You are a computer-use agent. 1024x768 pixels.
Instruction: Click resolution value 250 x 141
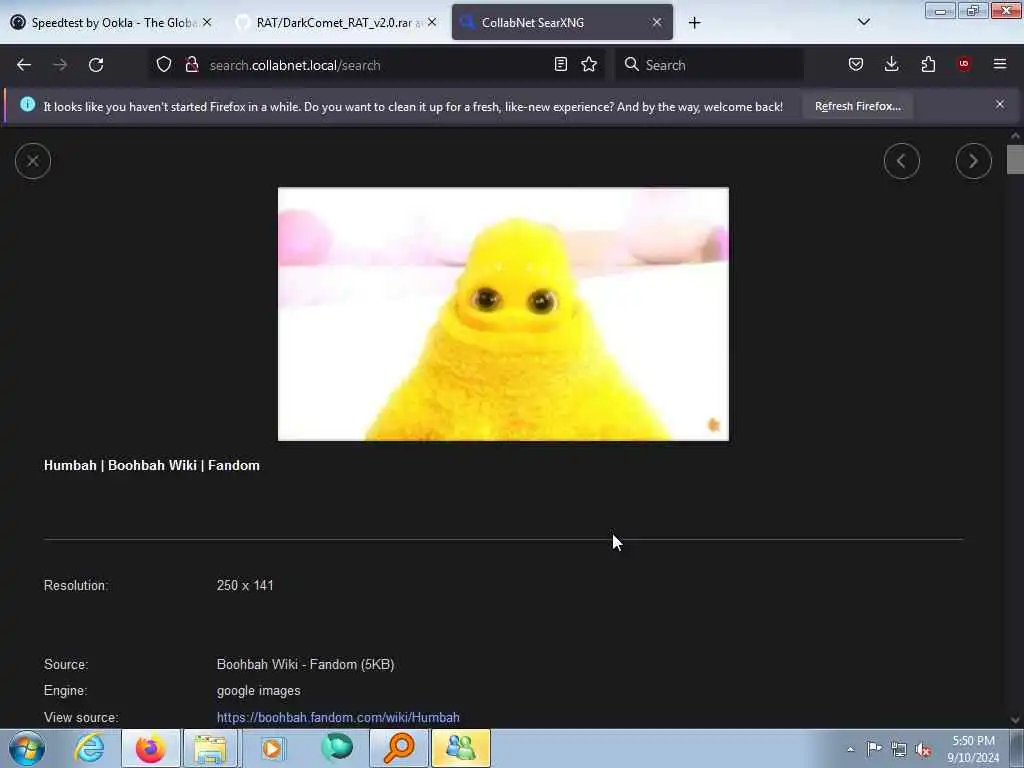(x=245, y=585)
